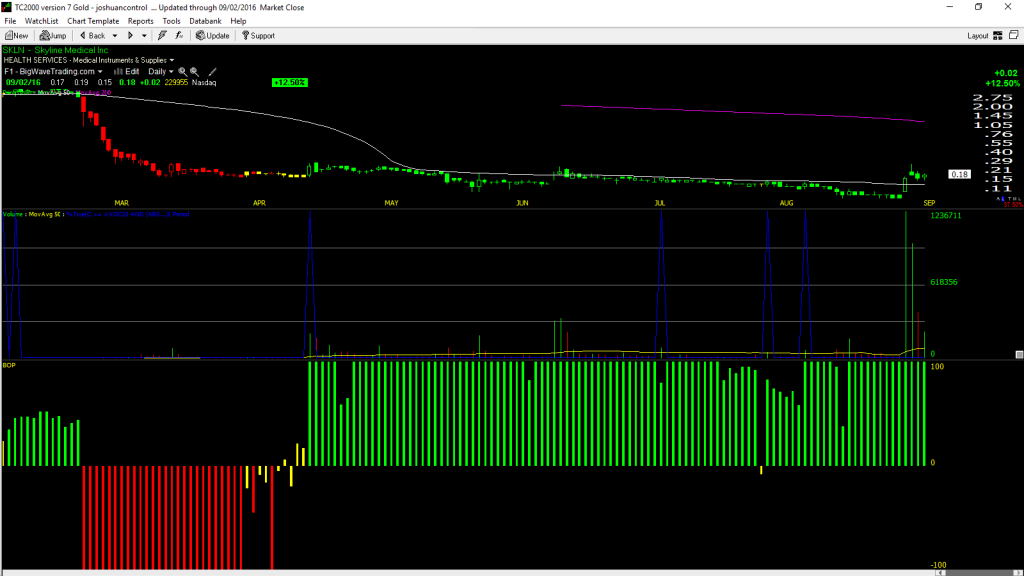Expand the Health Services industry dropdown

click(172, 61)
